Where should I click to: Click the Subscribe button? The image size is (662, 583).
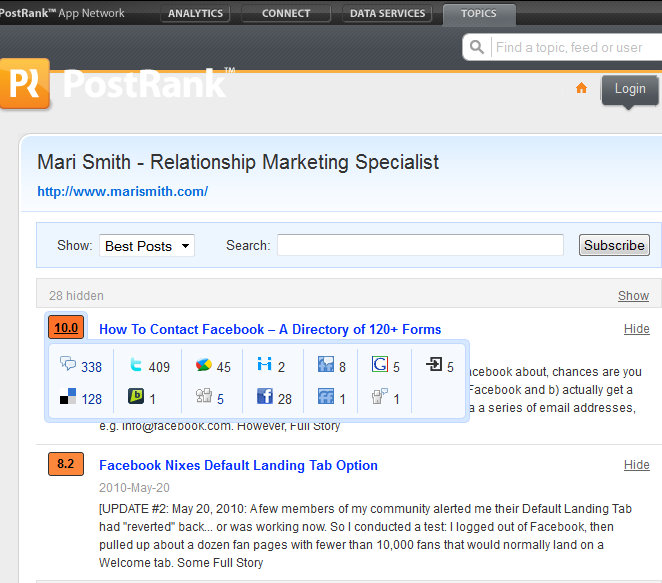tap(614, 245)
